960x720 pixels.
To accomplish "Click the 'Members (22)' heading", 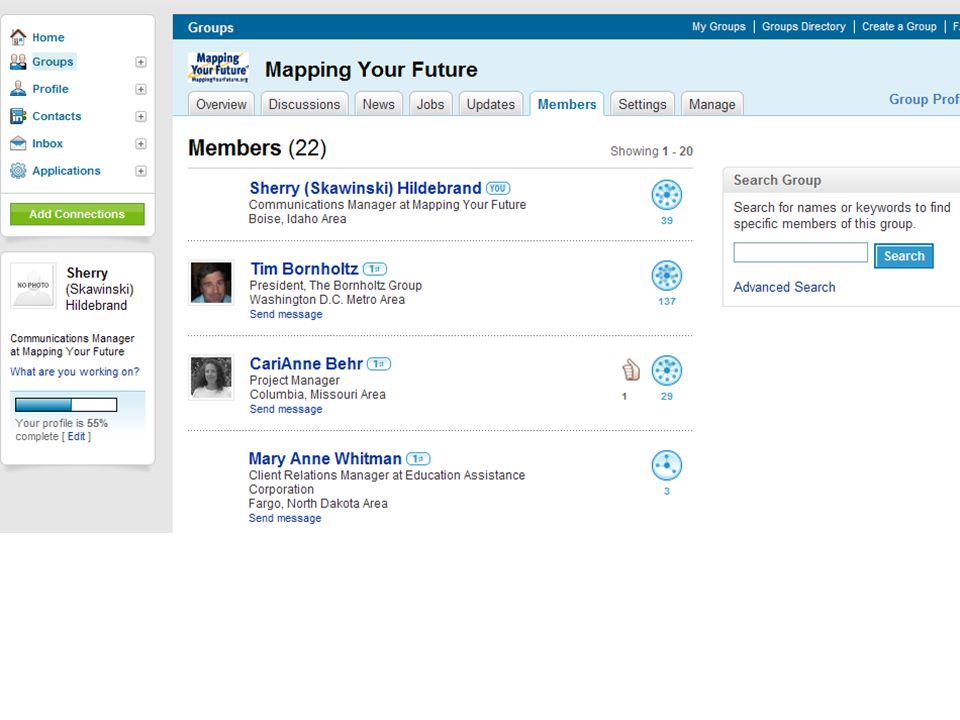I will point(257,148).
